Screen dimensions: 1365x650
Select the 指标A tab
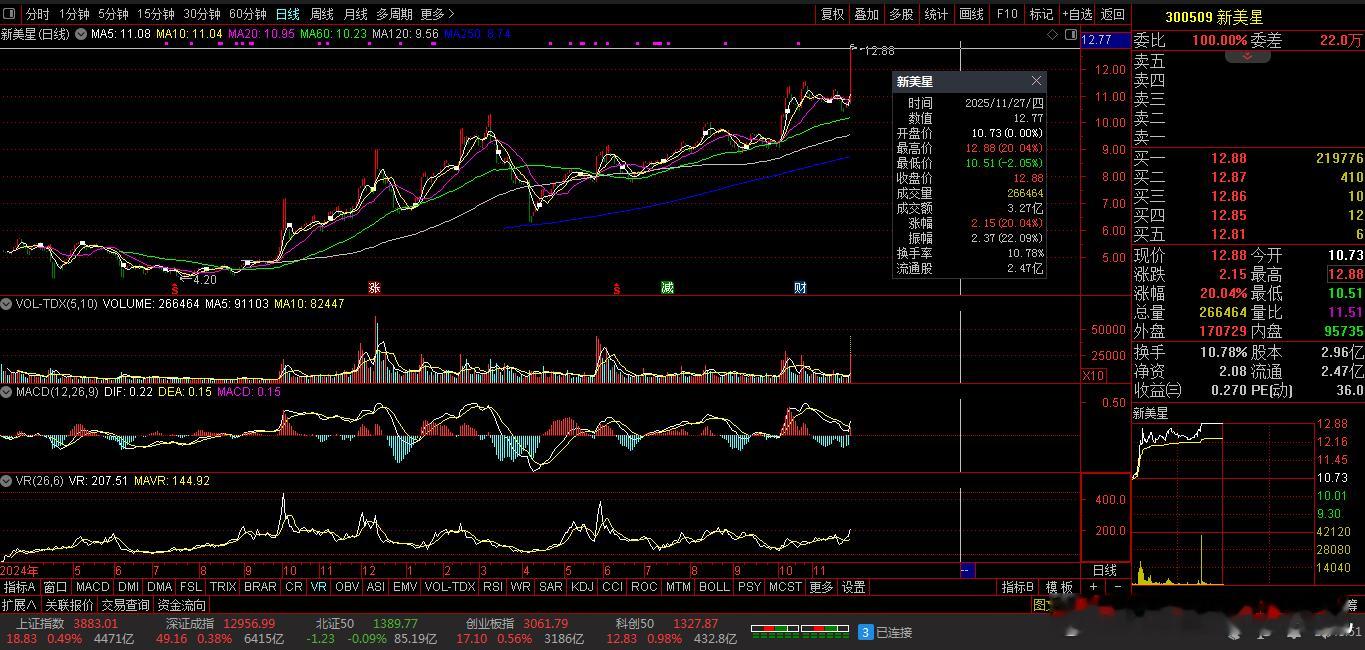click(x=19, y=587)
